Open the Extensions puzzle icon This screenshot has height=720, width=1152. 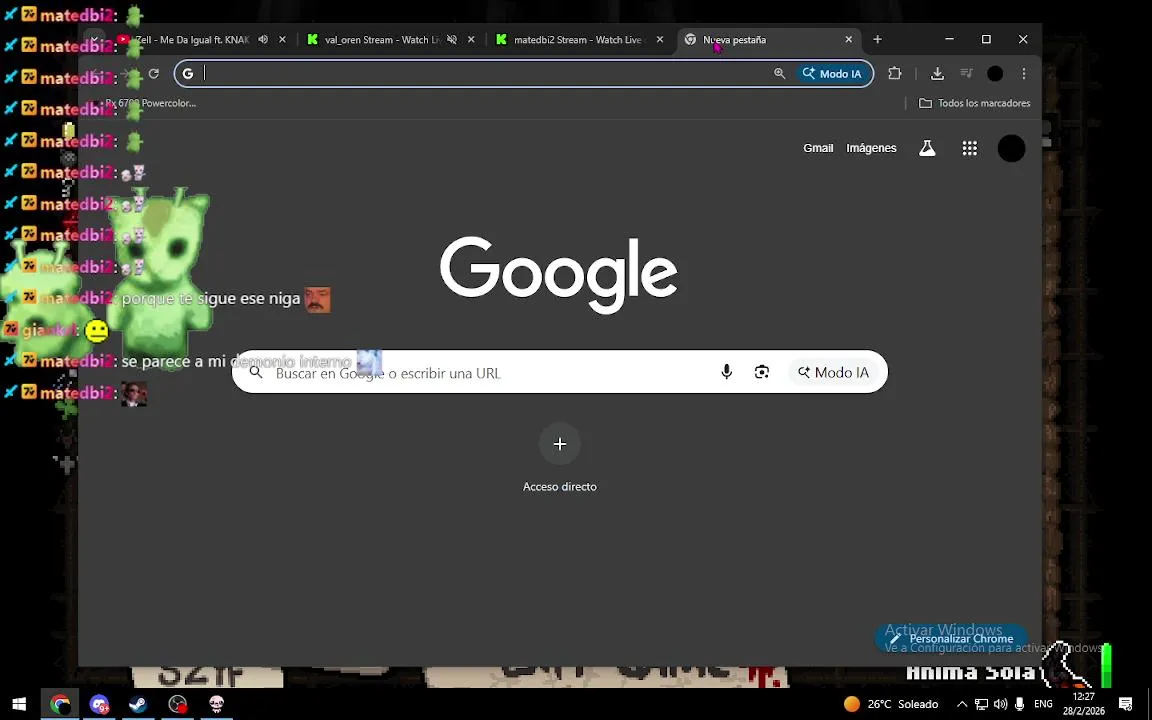click(x=894, y=73)
